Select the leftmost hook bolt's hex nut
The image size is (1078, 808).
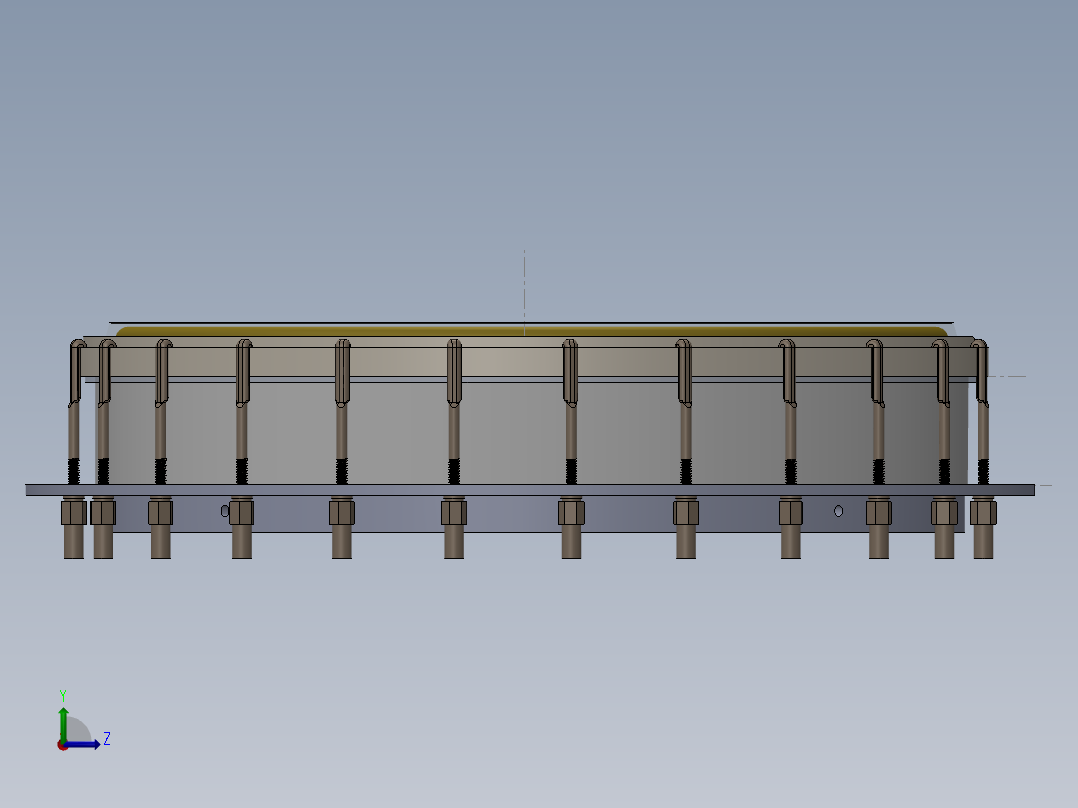point(74,512)
